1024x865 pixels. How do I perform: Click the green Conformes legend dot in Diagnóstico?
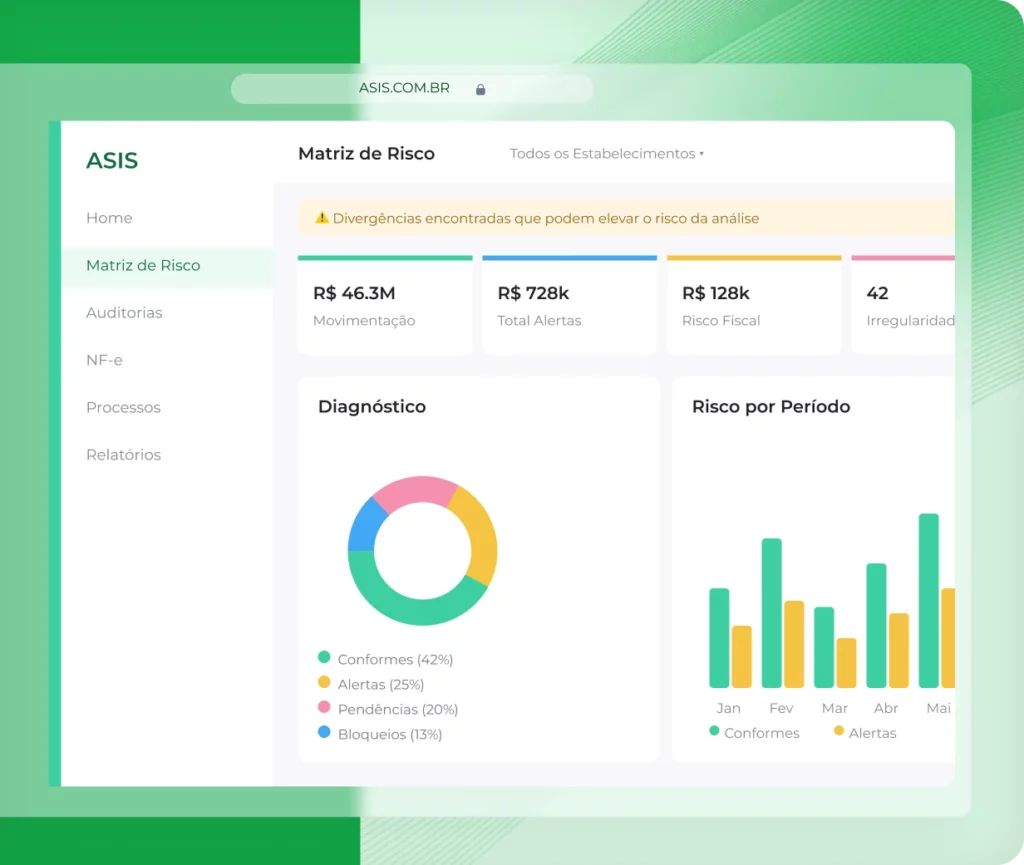point(324,657)
